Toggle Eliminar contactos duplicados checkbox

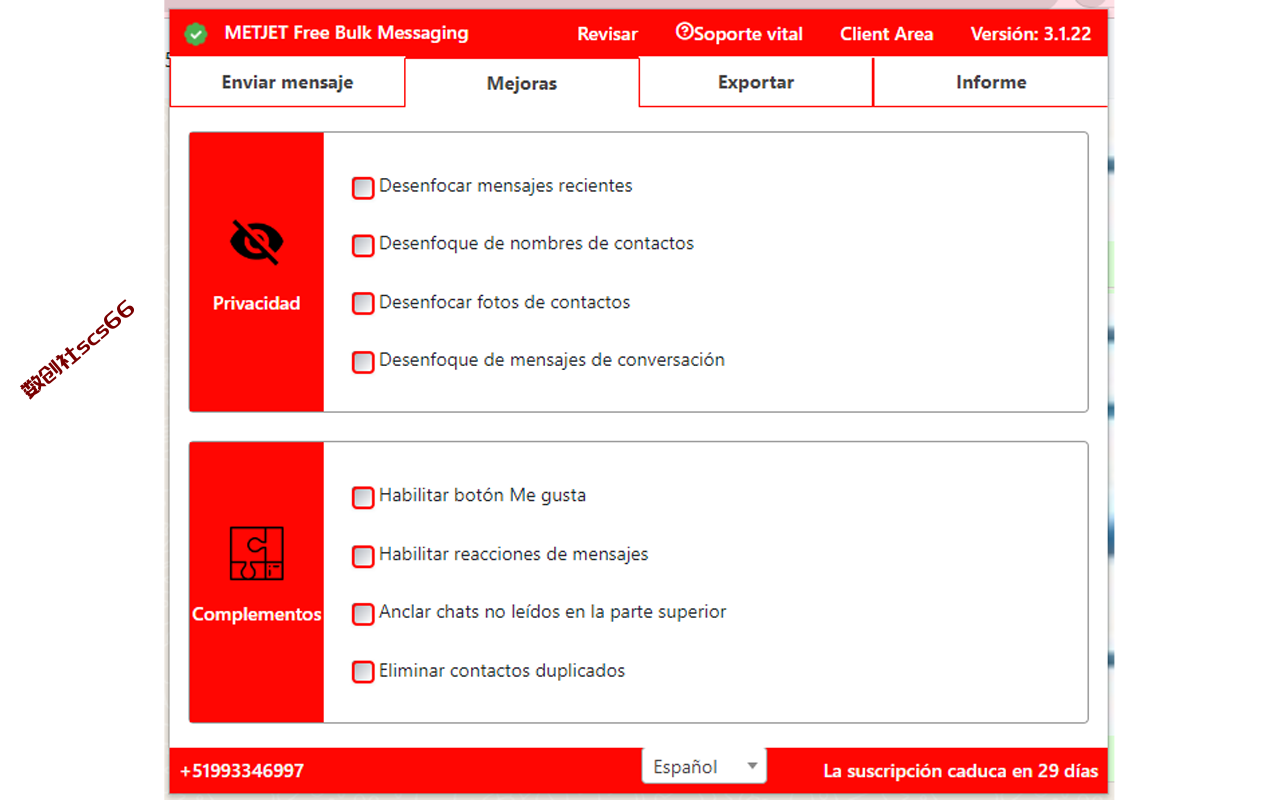363,672
